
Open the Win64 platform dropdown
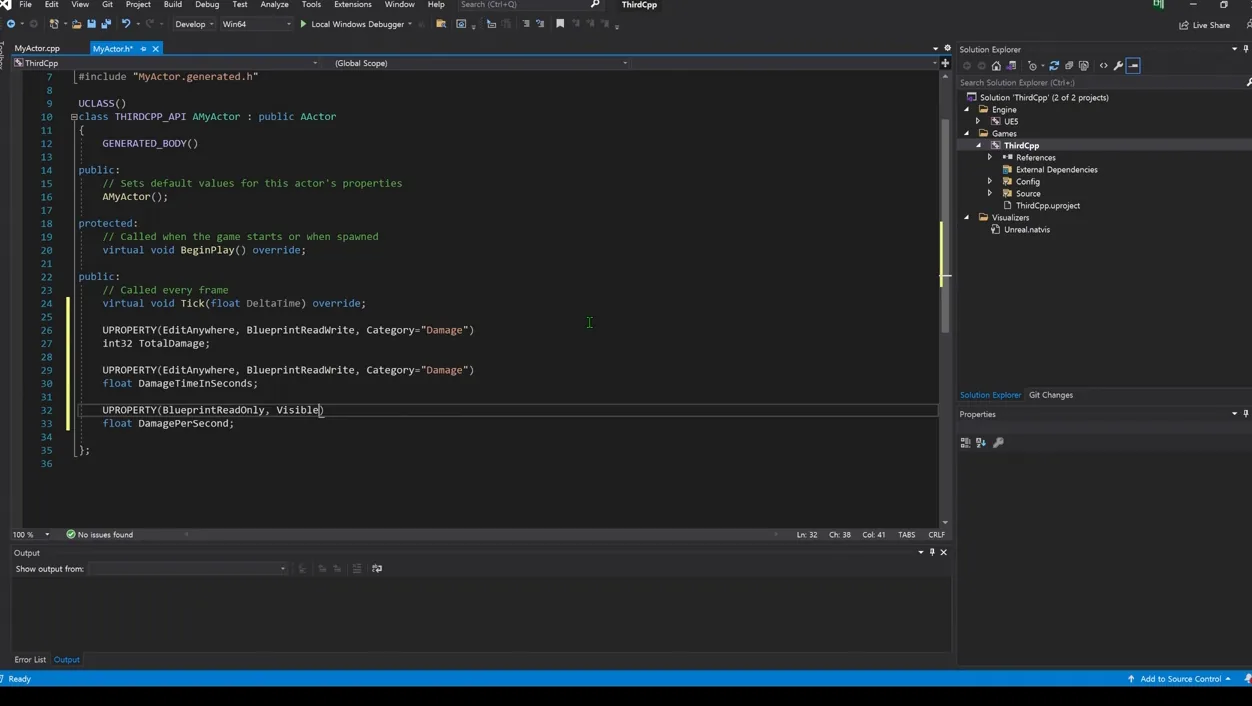pos(256,24)
